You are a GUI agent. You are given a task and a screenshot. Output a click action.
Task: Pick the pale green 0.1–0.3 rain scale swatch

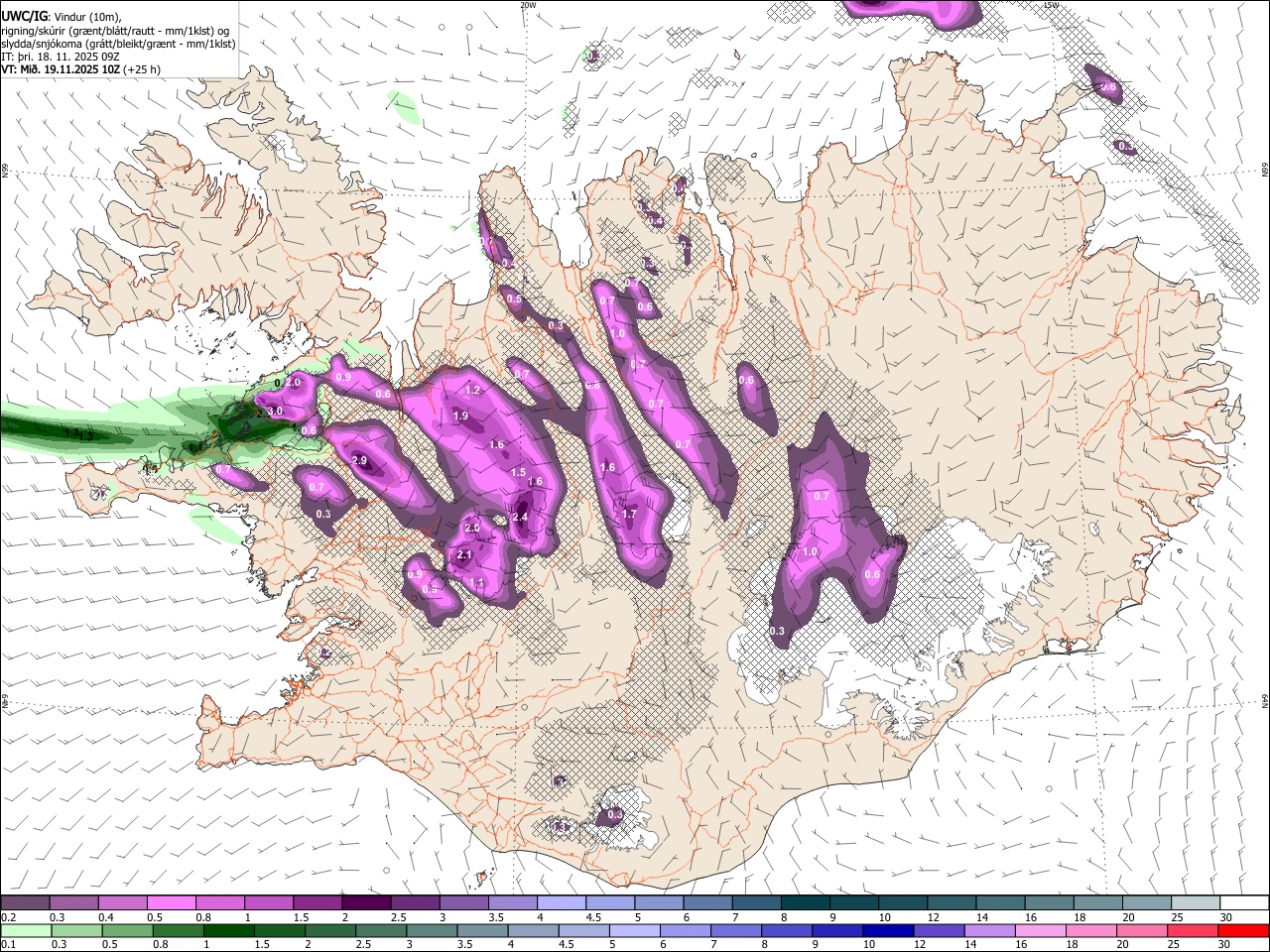pos(26,931)
